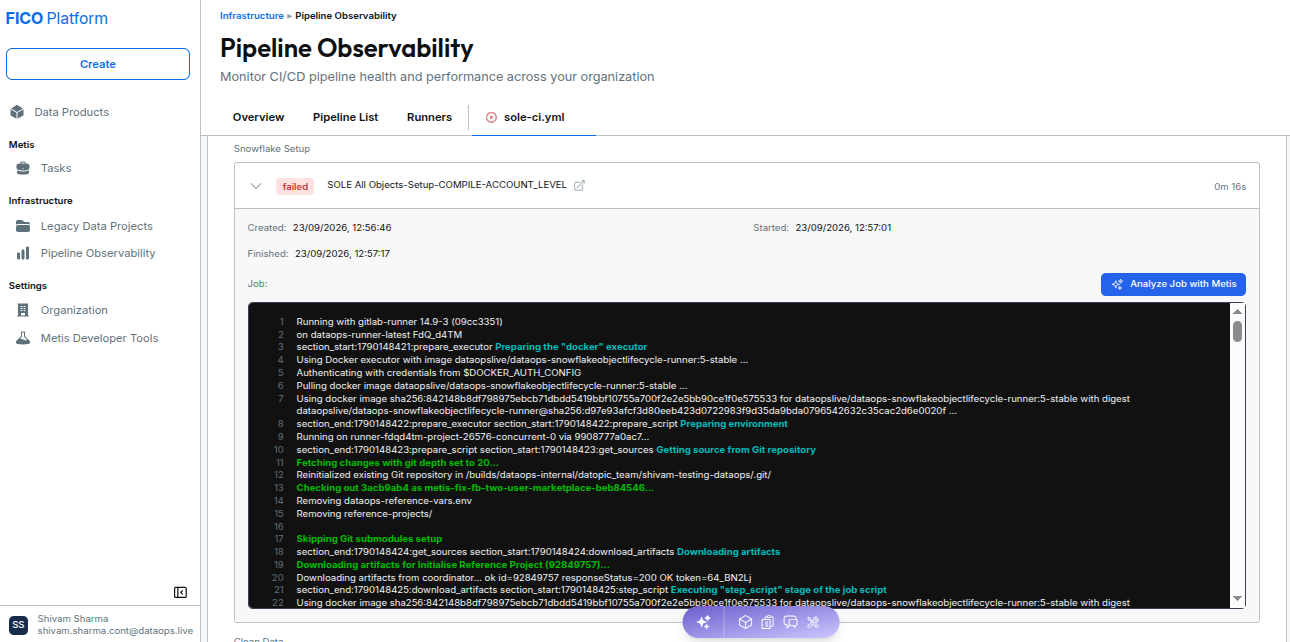
Task: Open Legacy Data Projects page
Action: click(x=98, y=226)
